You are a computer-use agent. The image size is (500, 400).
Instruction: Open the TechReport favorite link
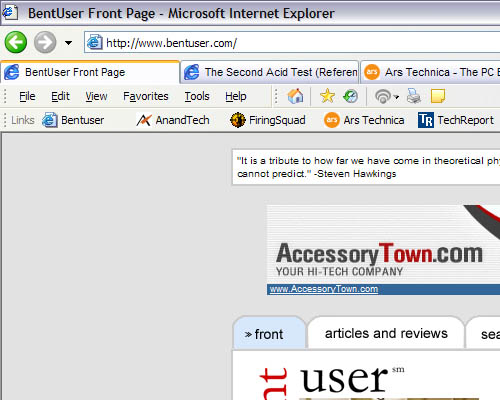click(456, 120)
